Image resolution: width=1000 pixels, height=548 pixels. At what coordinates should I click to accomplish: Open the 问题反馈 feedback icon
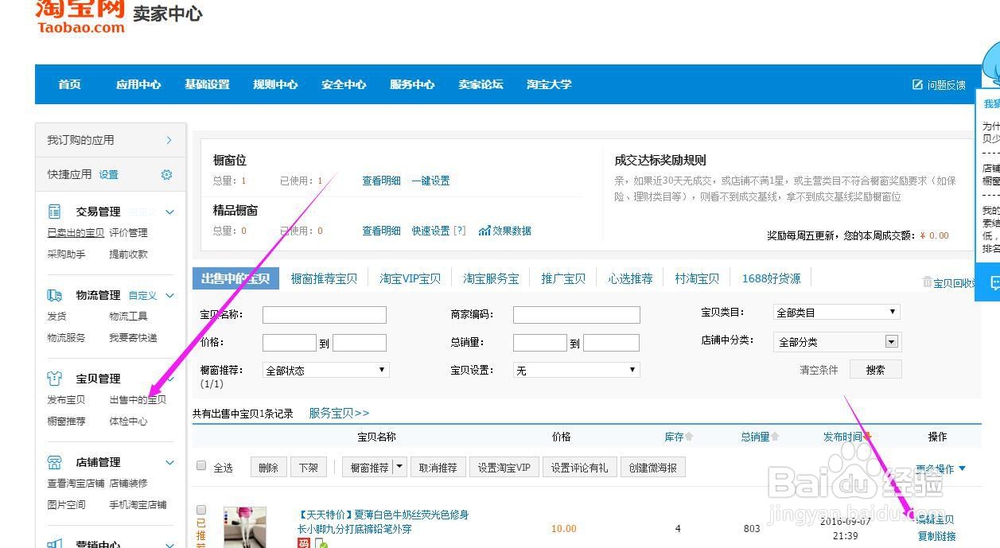click(x=918, y=84)
